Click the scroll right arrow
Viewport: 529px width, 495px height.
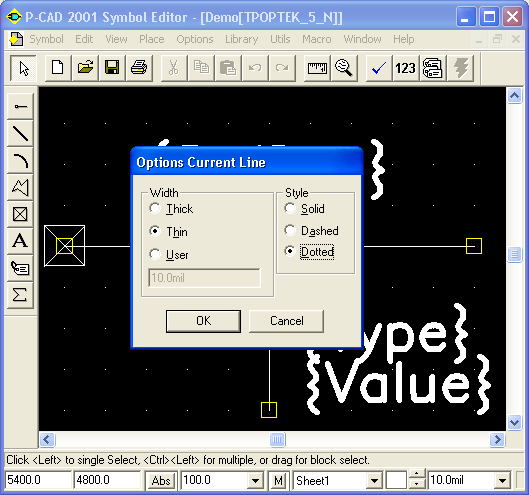pyautogui.click(x=497, y=439)
